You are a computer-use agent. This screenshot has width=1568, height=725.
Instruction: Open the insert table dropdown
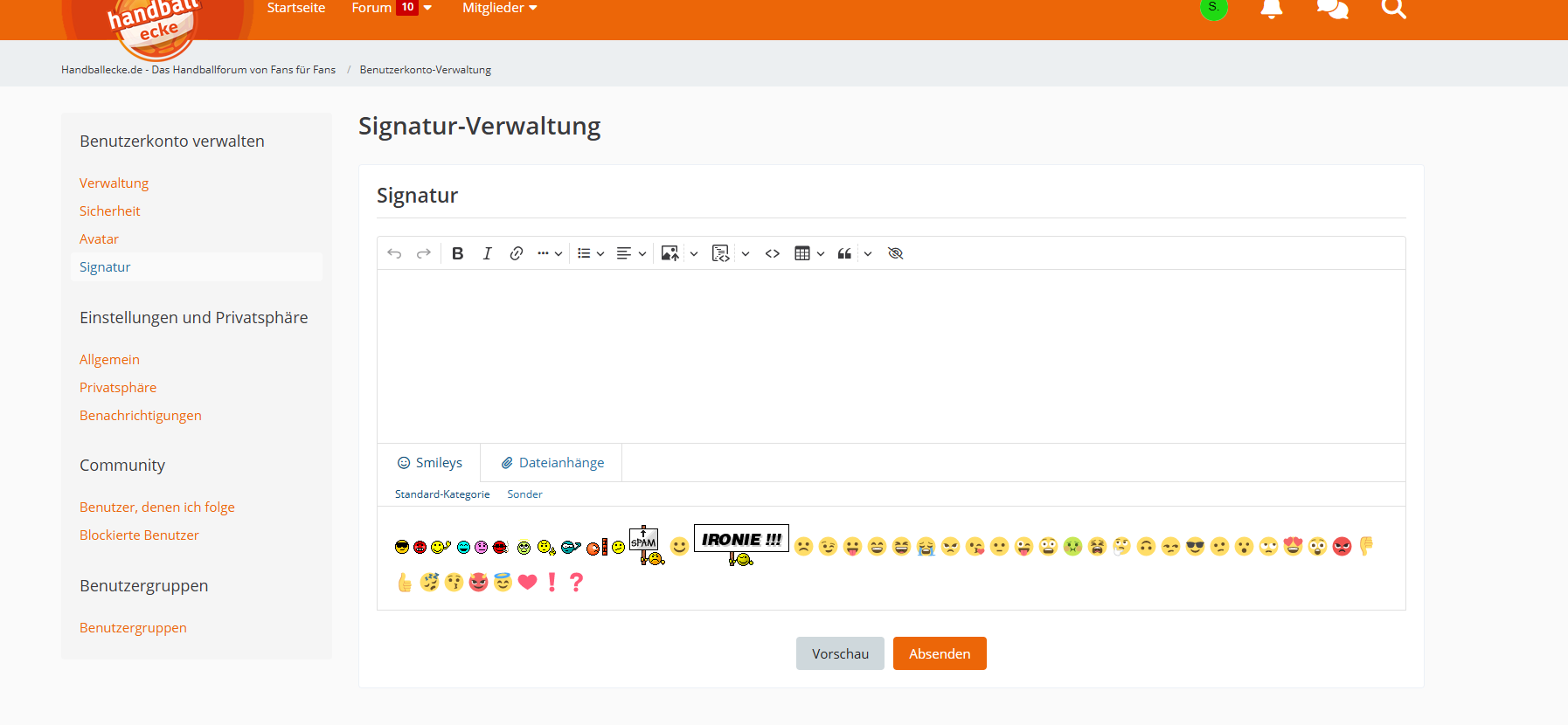click(809, 253)
